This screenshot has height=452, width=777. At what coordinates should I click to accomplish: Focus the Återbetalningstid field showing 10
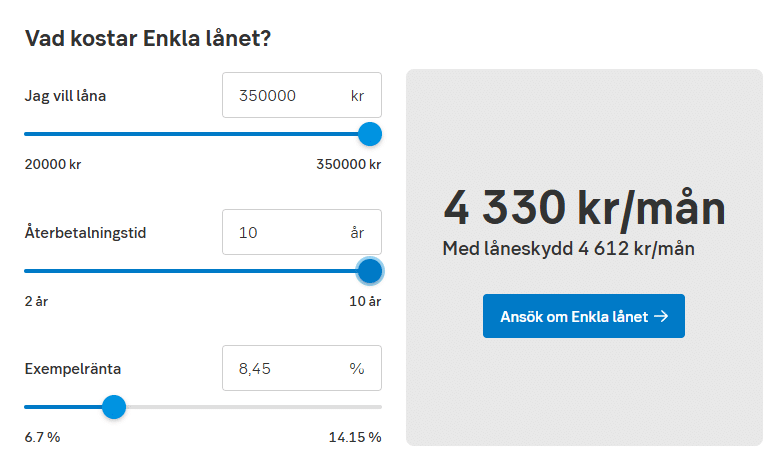point(302,232)
